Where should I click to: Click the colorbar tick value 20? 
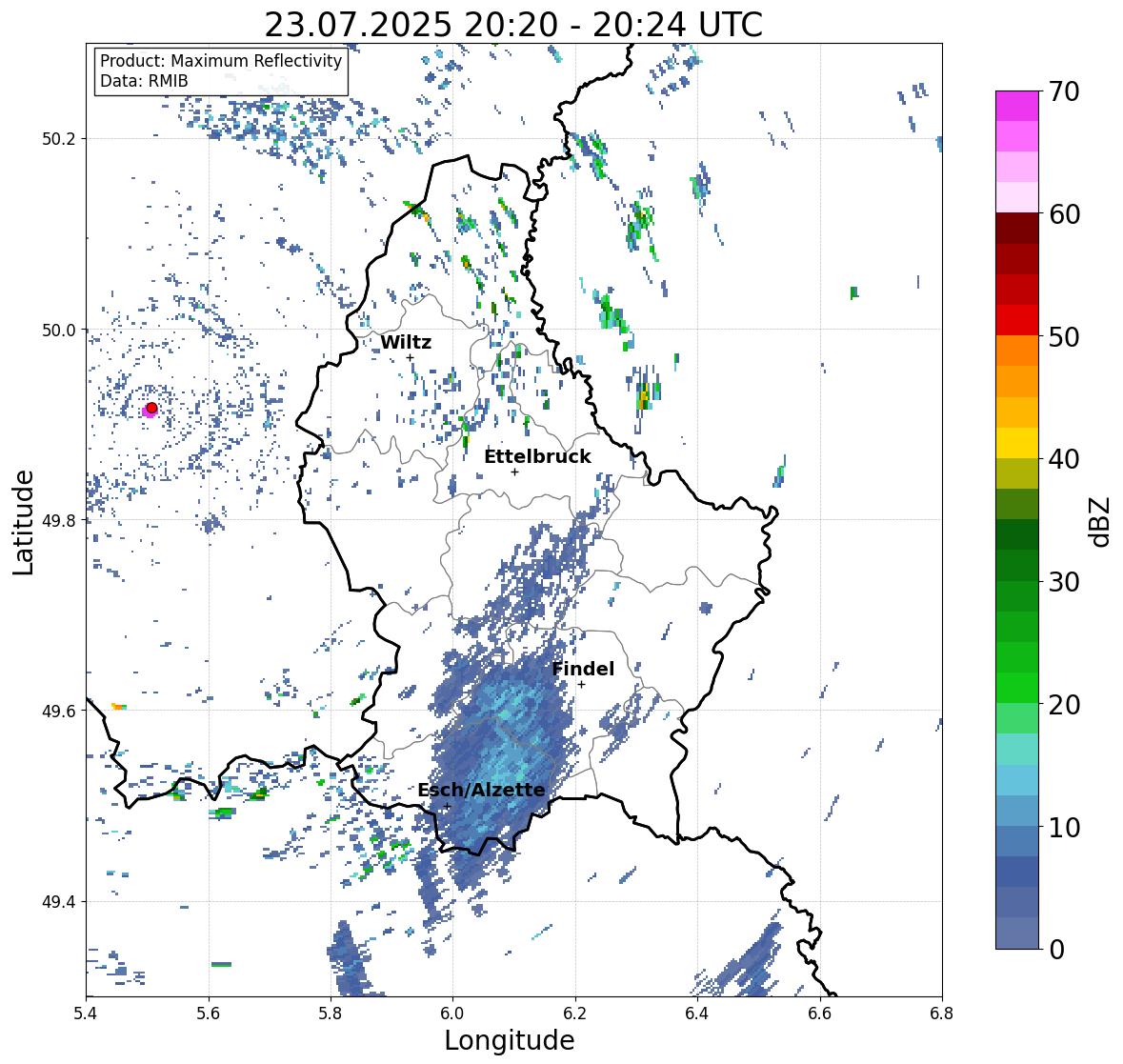pyautogui.click(x=1064, y=705)
